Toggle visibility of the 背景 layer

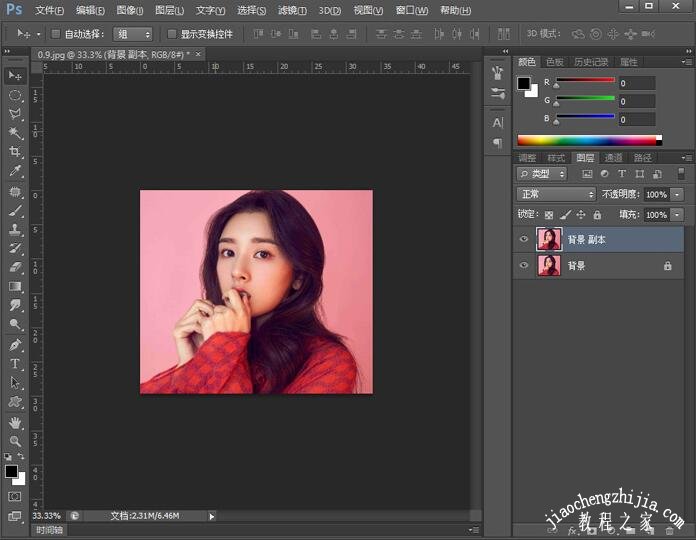coord(523,266)
